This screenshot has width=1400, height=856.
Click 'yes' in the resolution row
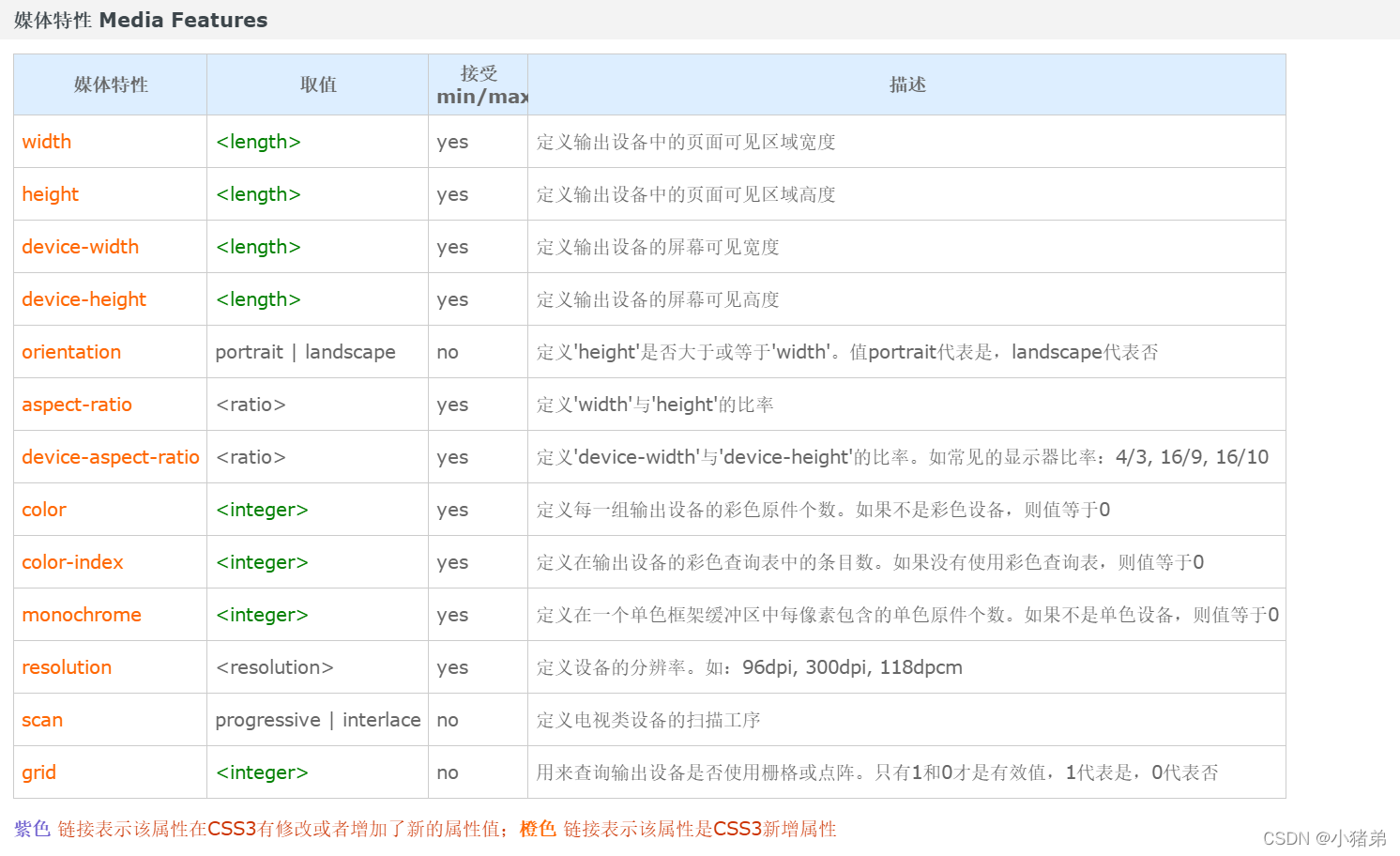click(x=452, y=668)
